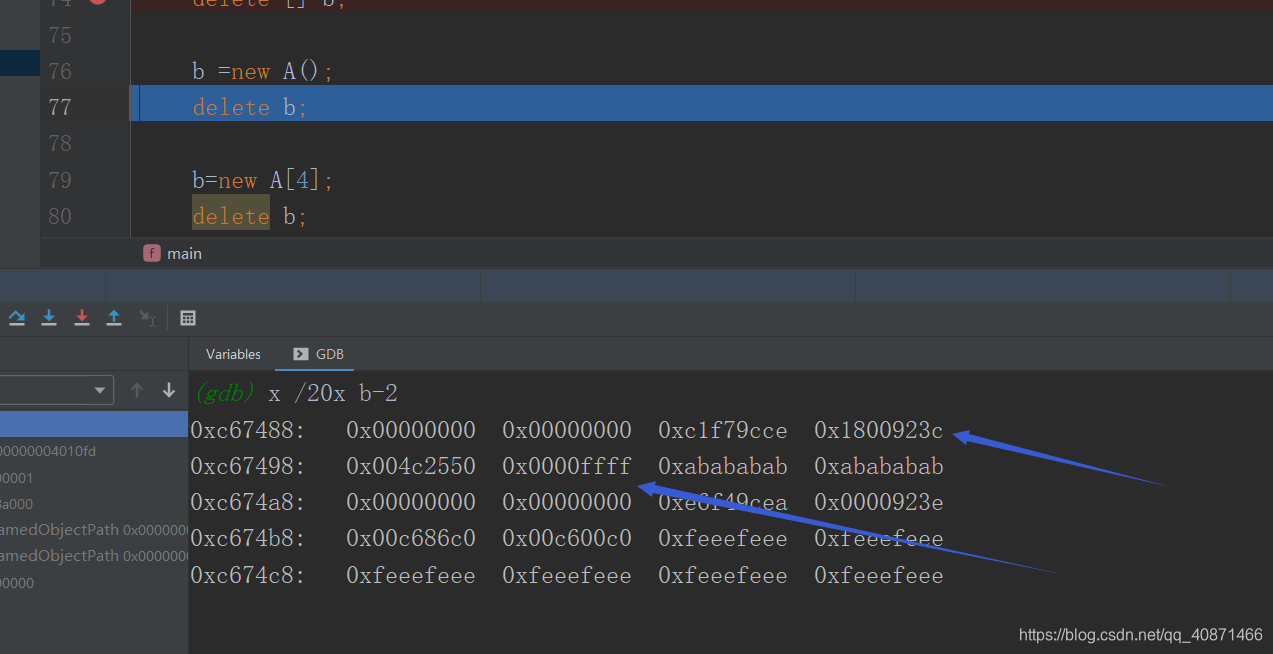Select the highlighted top stack frame
This screenshot has height=654, width=1273.
[94, 424]
